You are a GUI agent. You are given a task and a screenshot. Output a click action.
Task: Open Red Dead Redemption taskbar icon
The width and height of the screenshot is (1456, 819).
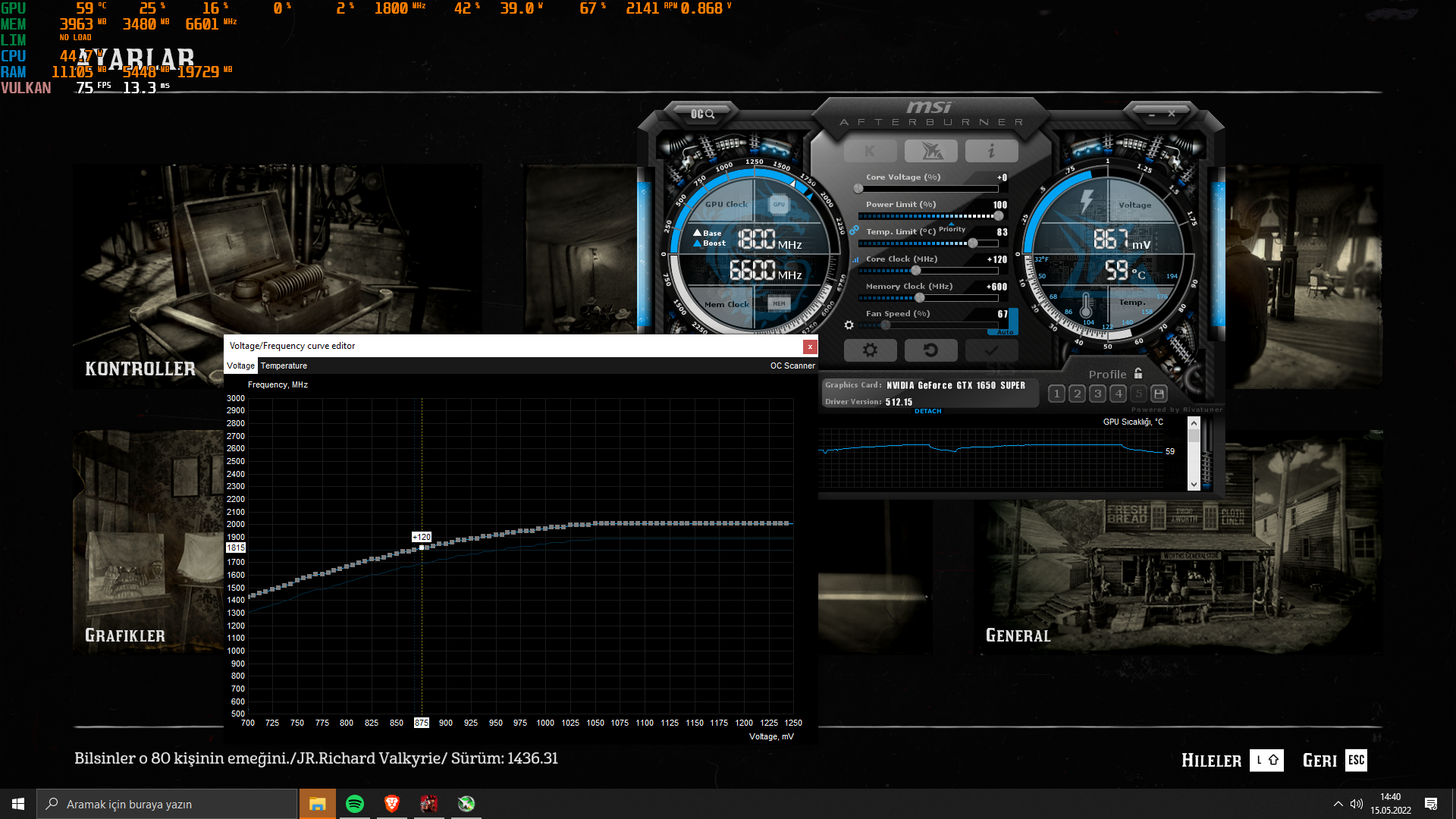428,804
